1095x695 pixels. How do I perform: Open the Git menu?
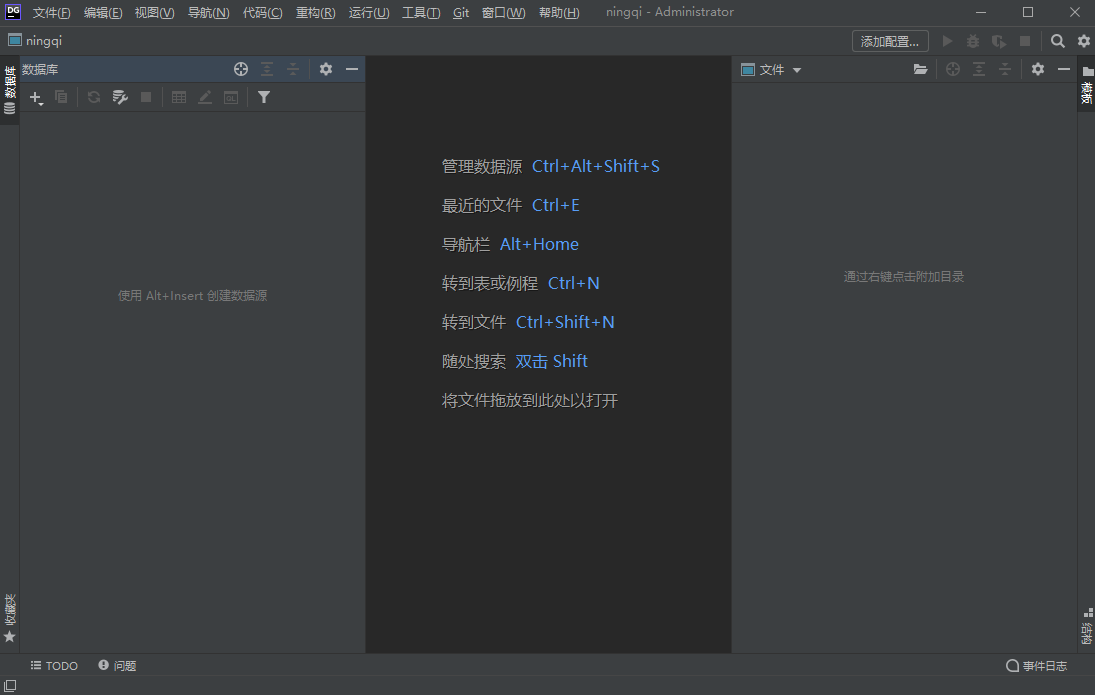(x=461, y=13)
